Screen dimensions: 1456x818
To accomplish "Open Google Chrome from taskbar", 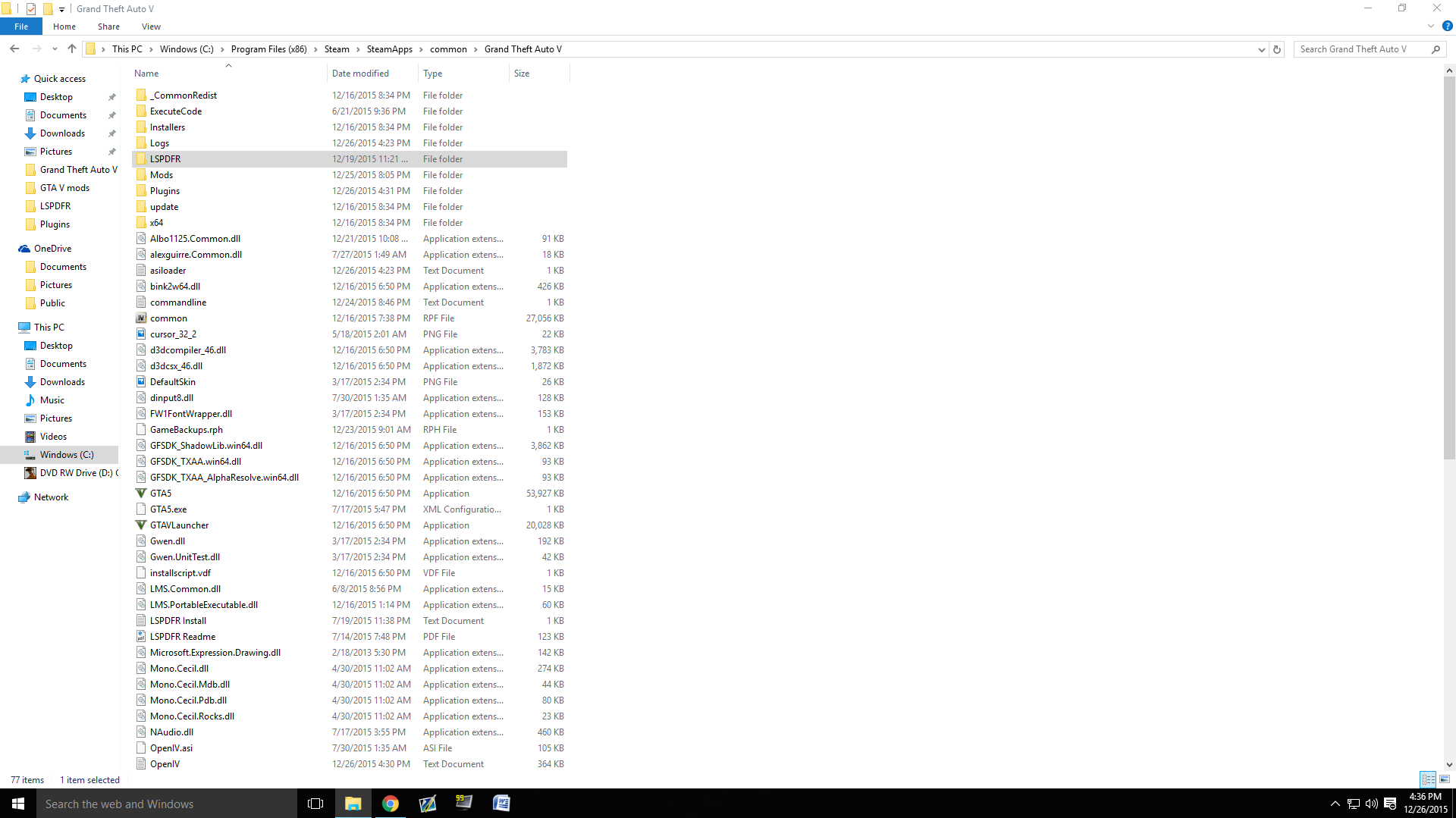I will coord(391,804).
